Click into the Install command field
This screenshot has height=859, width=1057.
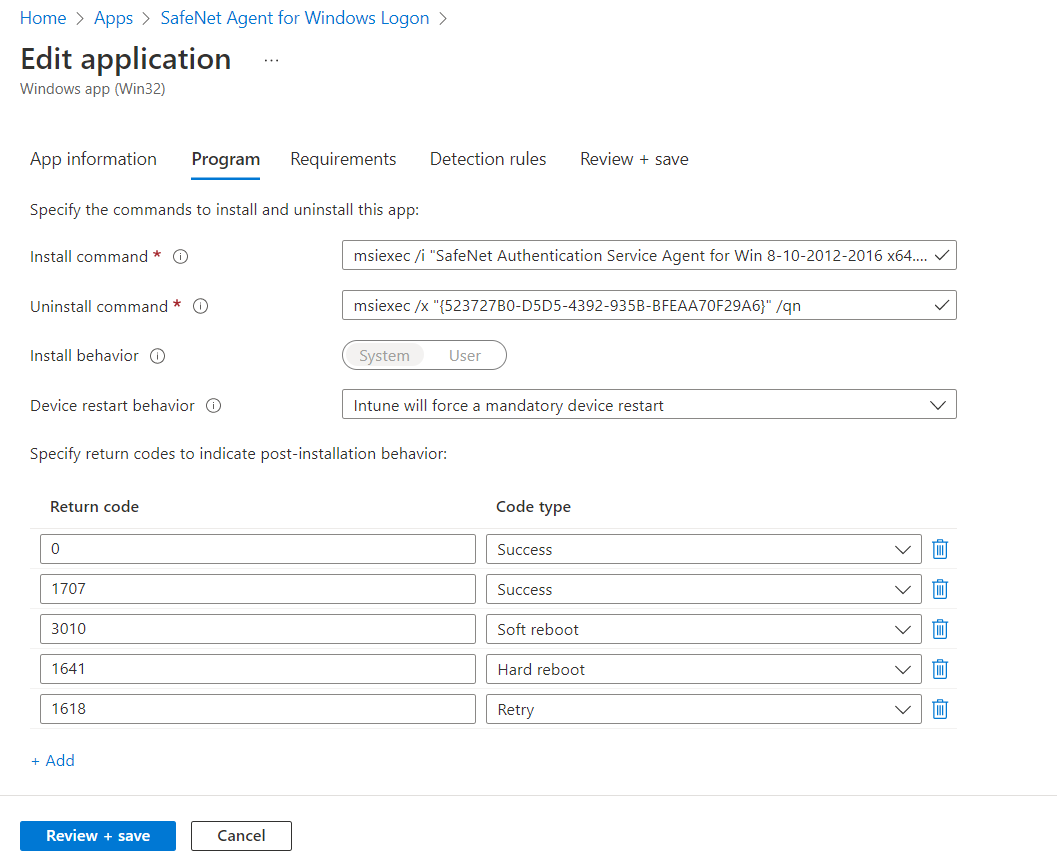[x=649, y=256]
